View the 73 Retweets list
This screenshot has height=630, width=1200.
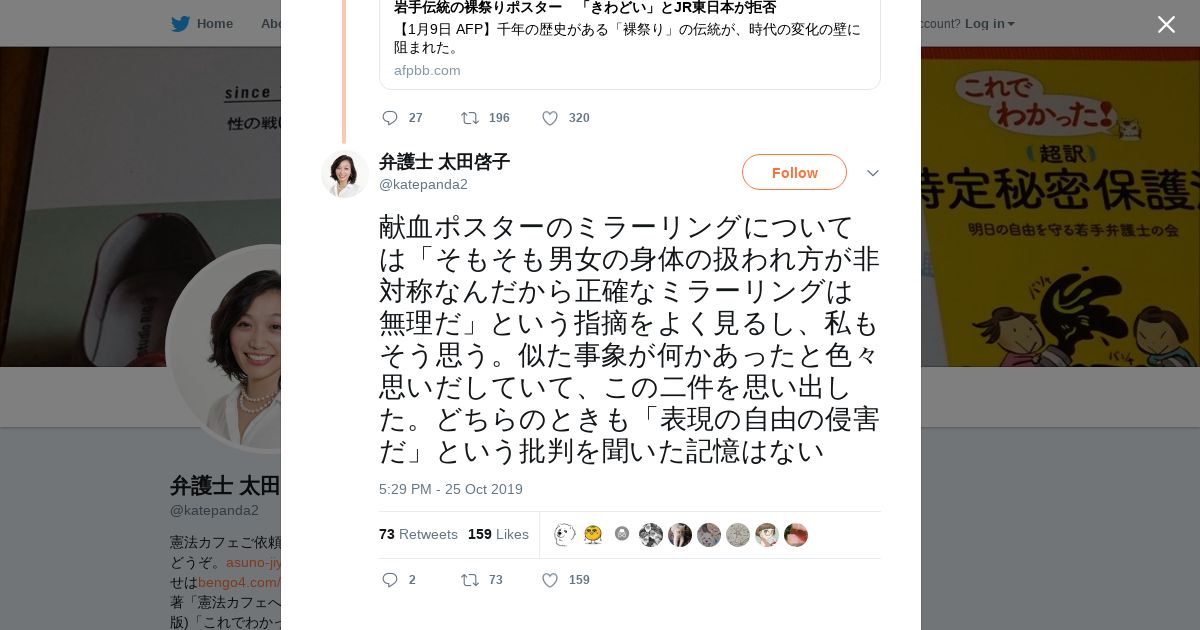pyautogui.click(x=418, y=534)
